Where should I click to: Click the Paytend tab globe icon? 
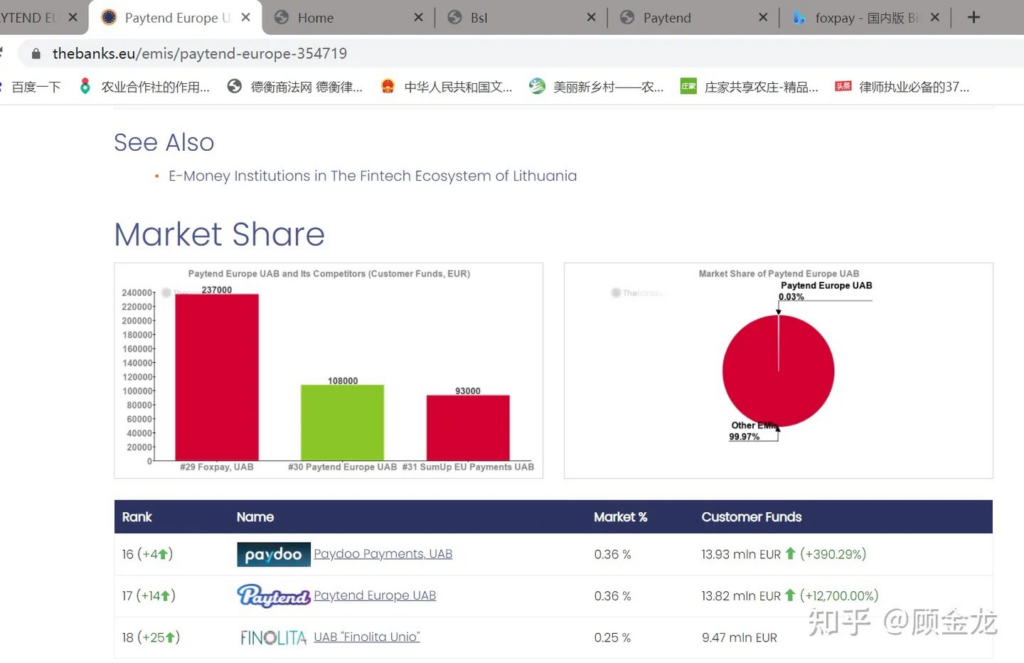coord(627,18)
